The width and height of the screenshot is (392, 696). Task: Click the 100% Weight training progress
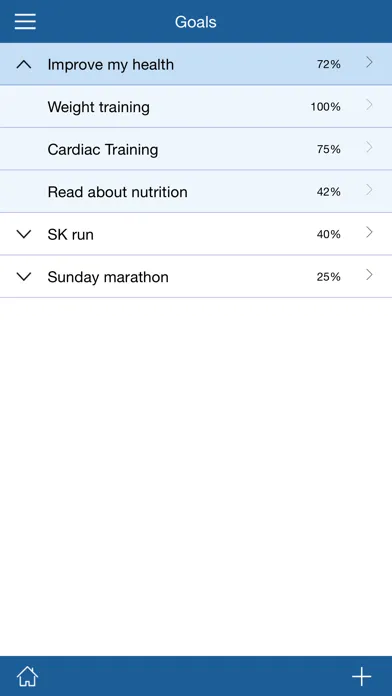click(325, 107)
